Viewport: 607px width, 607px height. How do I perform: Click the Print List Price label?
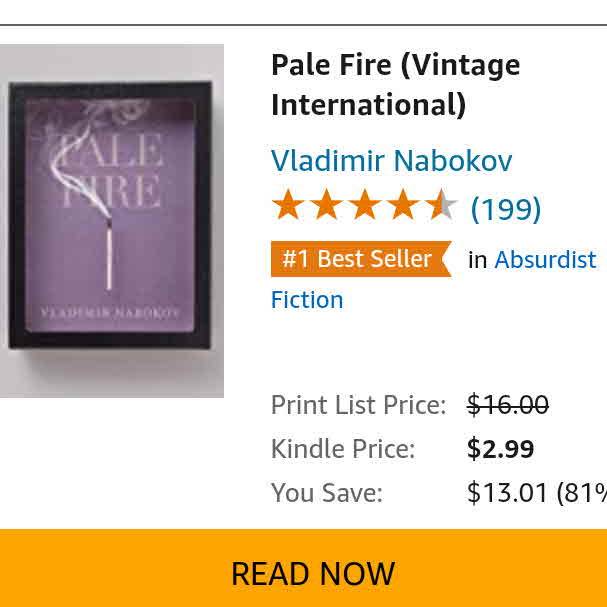(358, 405)
